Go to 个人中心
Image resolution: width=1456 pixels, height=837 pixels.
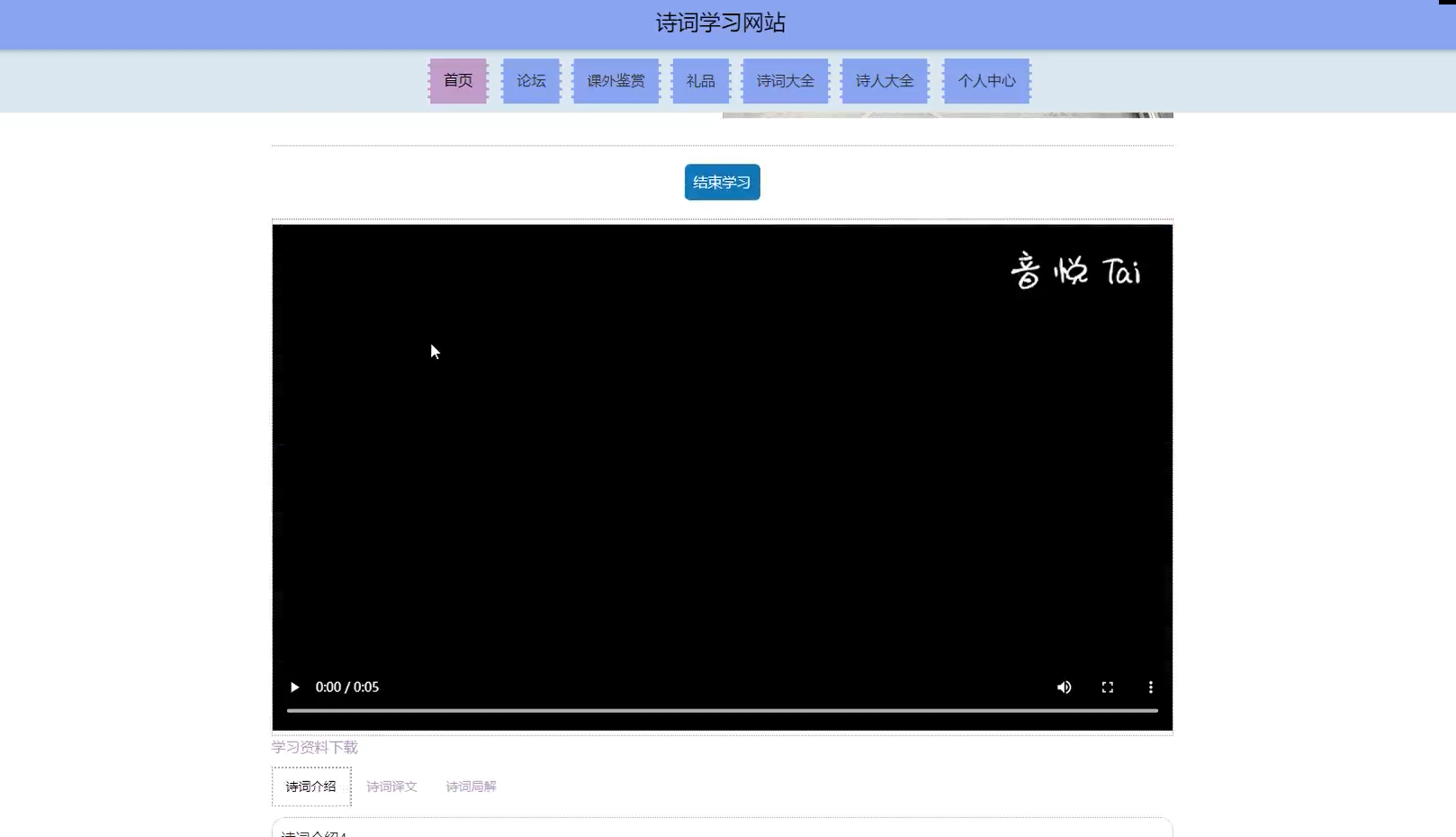click(x=986, y=81)
